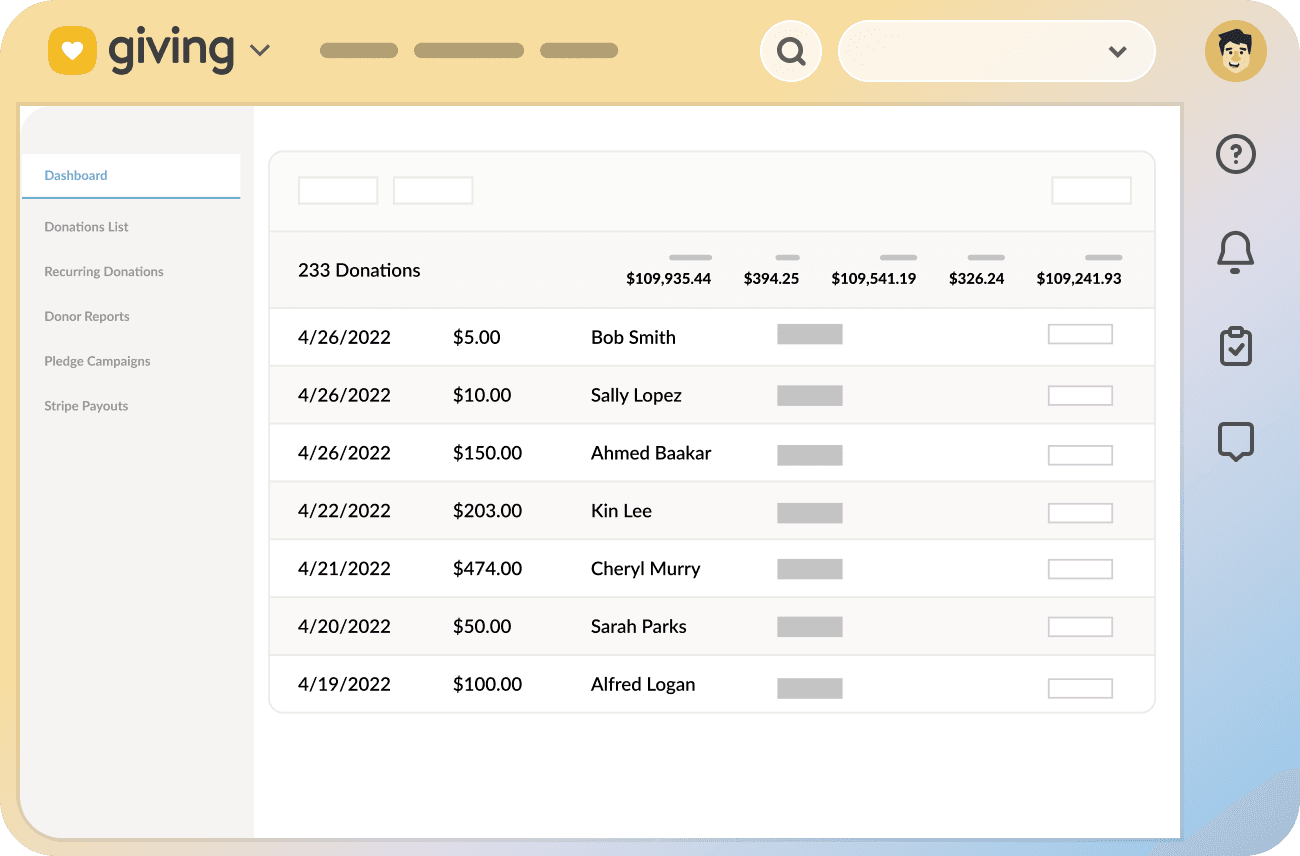
Task: Switch to the Dashboard tab
Action: click(76, 174)
